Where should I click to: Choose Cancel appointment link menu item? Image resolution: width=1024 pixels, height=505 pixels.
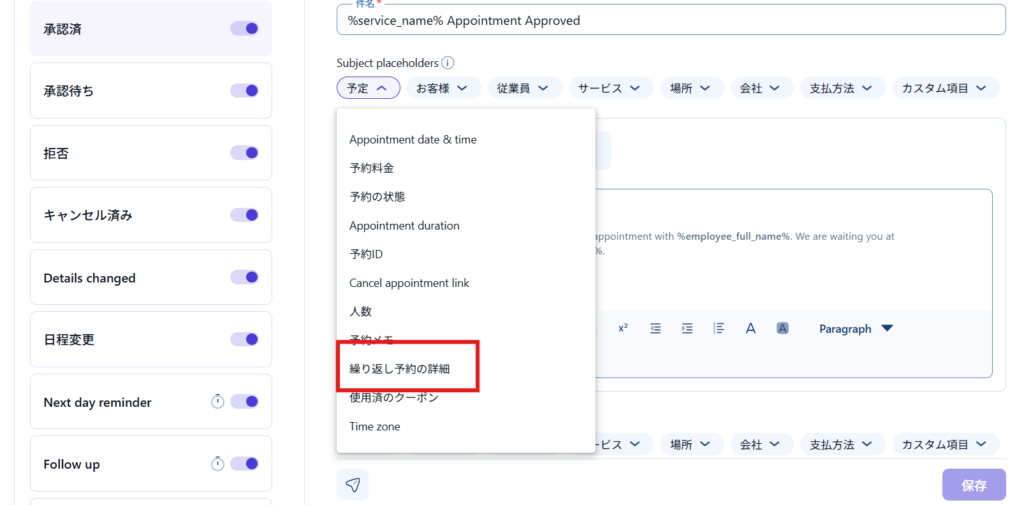[x=409, y=283]
